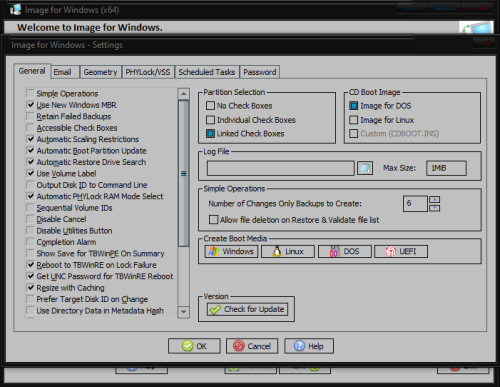The width and height of the screenshot is (500, 387).
Task: Toggle Automatic Restore Drive Search
Action: click(30, 162)
